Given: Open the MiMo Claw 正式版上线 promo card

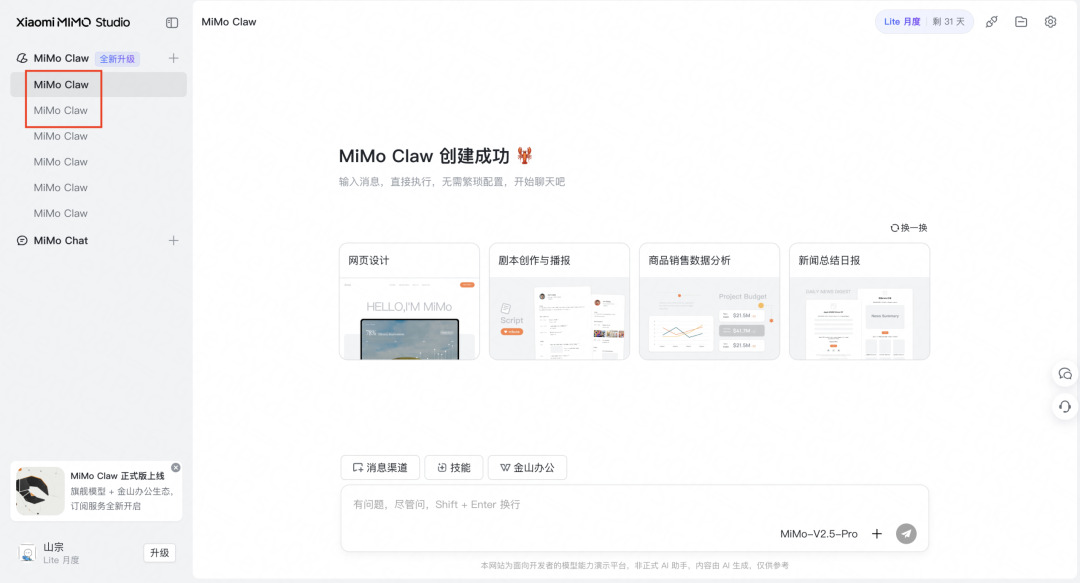Looking at the screenshot, I should coord(96,491).
